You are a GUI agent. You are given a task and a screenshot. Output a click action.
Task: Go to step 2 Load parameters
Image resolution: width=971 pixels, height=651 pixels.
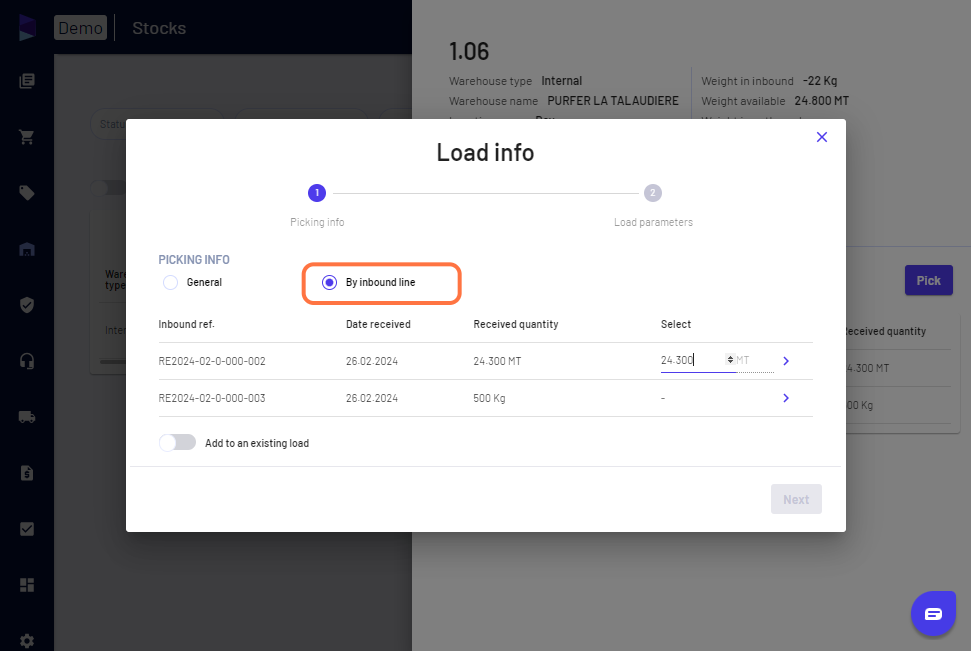pos(653,193)
